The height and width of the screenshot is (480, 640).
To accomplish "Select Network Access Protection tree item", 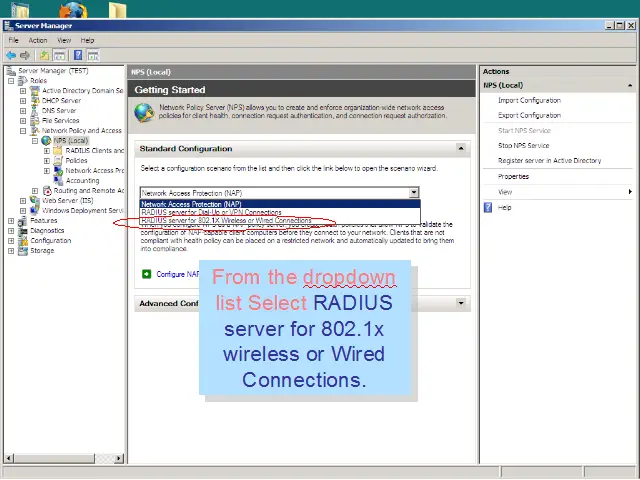I will coord(95,171).
